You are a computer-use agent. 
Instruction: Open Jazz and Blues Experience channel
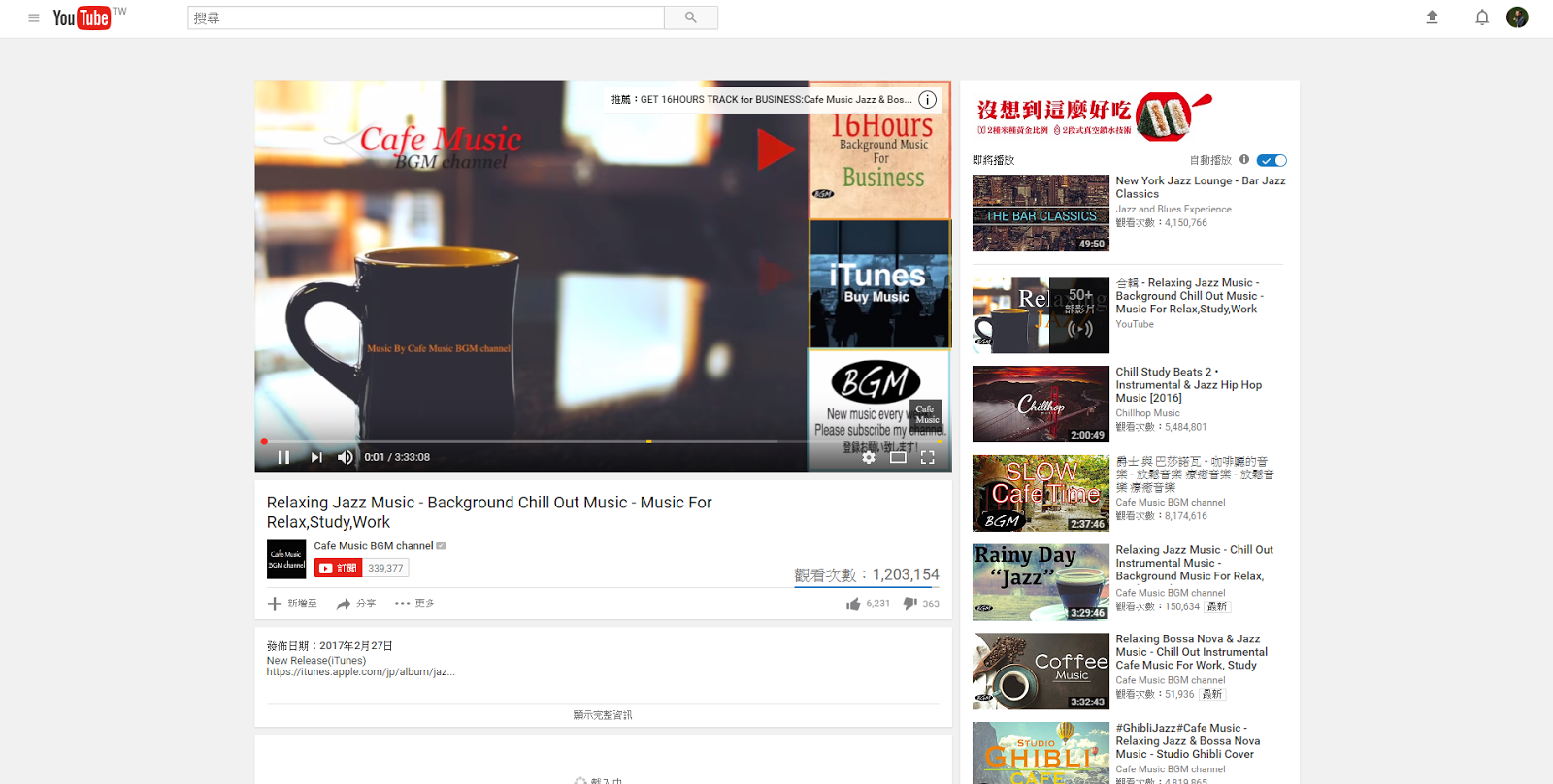click(x=1173, y=209)
